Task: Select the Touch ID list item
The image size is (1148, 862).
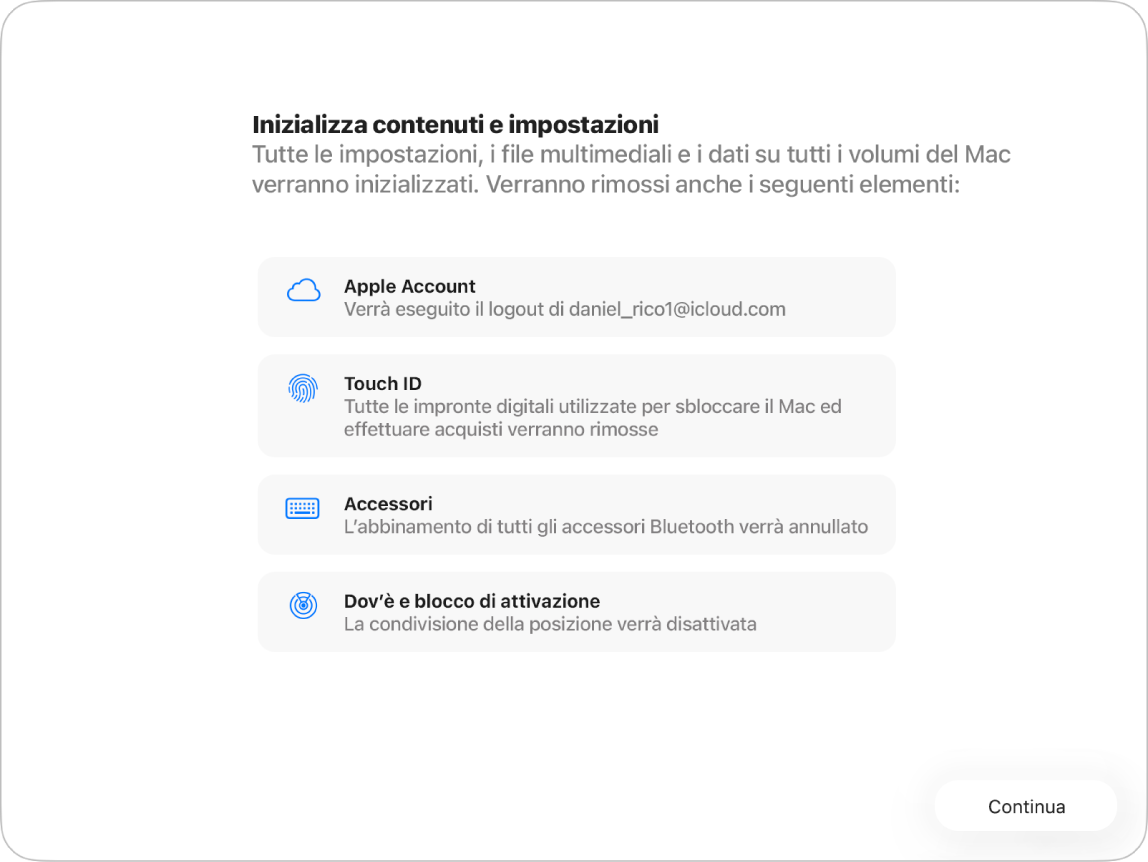Action: [x=577, y=405]
